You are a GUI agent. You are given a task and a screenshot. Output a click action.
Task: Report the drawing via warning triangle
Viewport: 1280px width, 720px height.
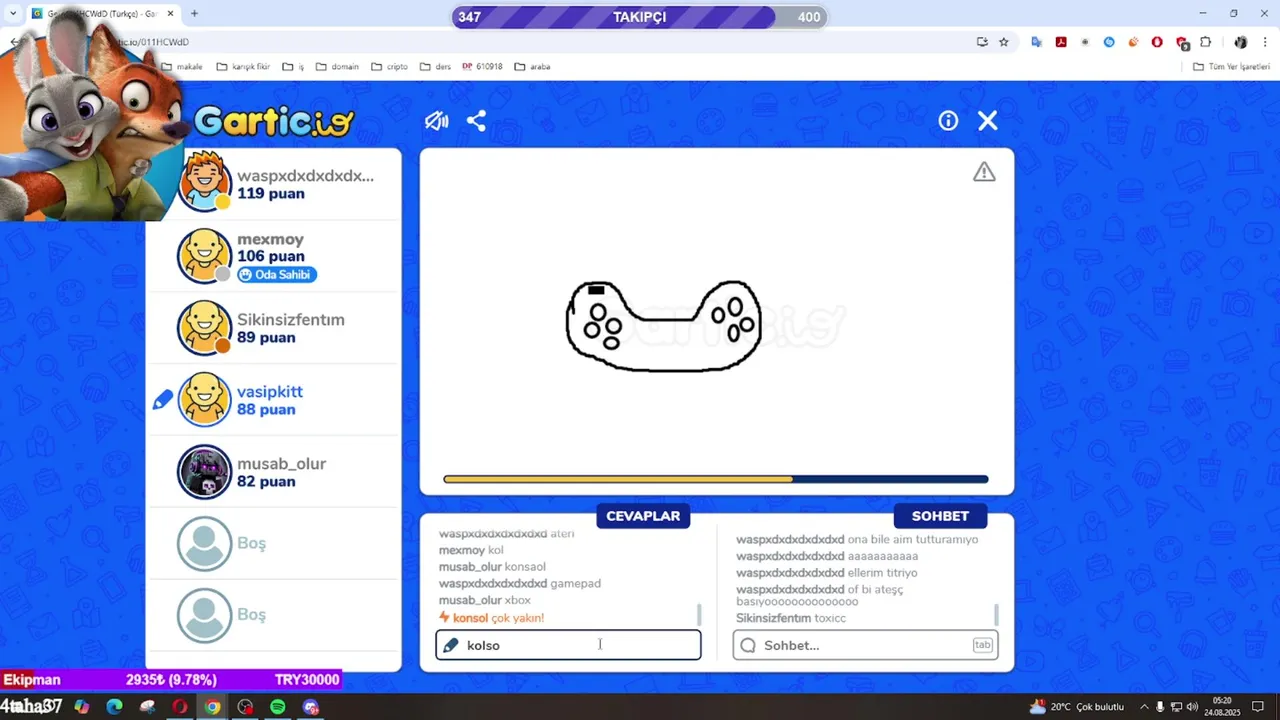click(984, 172)
